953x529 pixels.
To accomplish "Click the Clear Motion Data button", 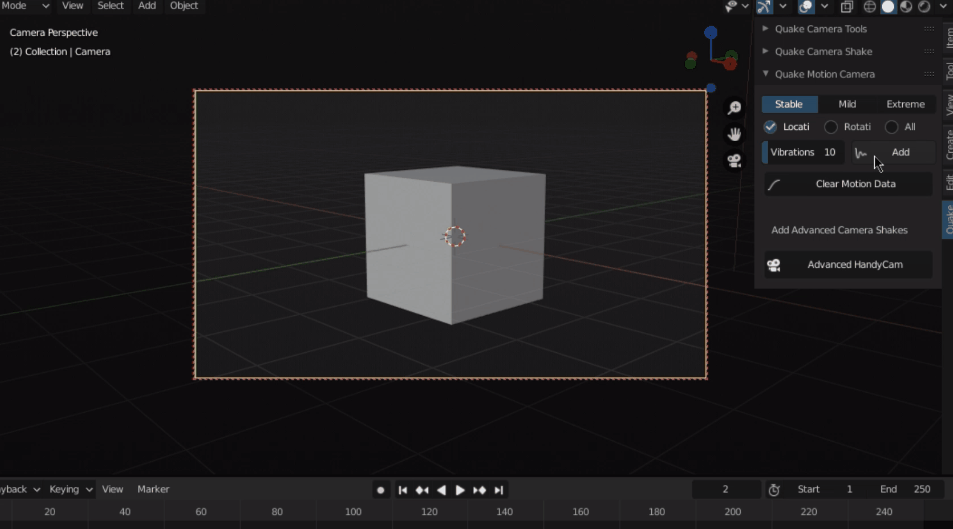I will pyautogui.click(x=848, y=184).
